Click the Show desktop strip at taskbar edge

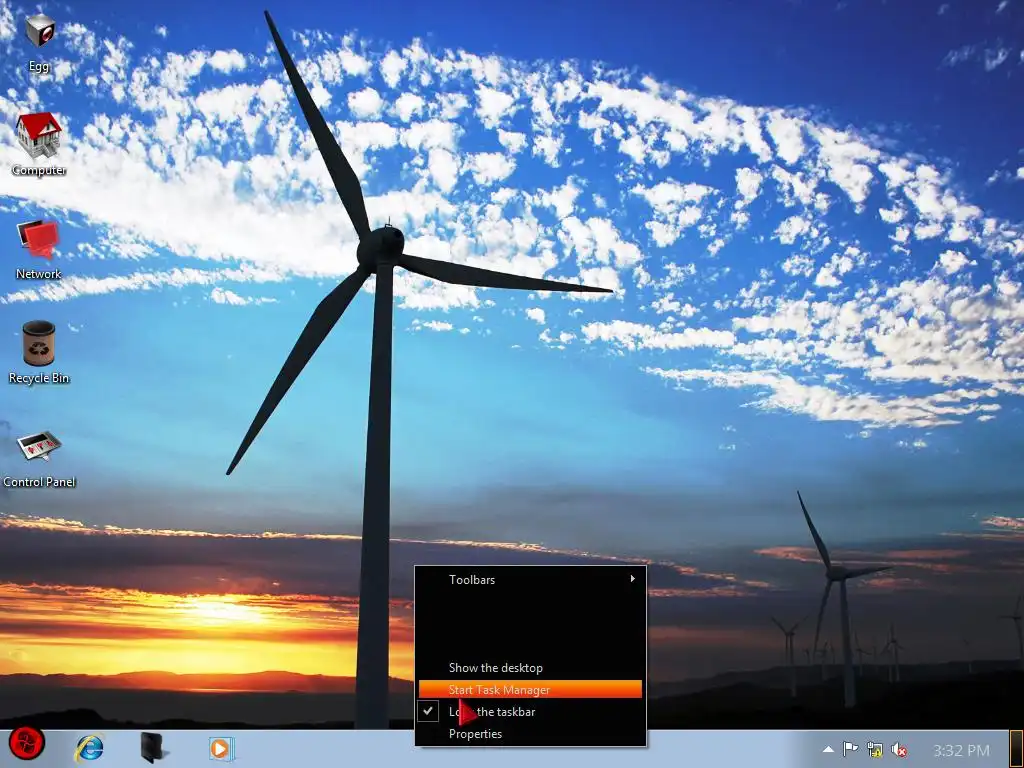tap(1016, 749)
